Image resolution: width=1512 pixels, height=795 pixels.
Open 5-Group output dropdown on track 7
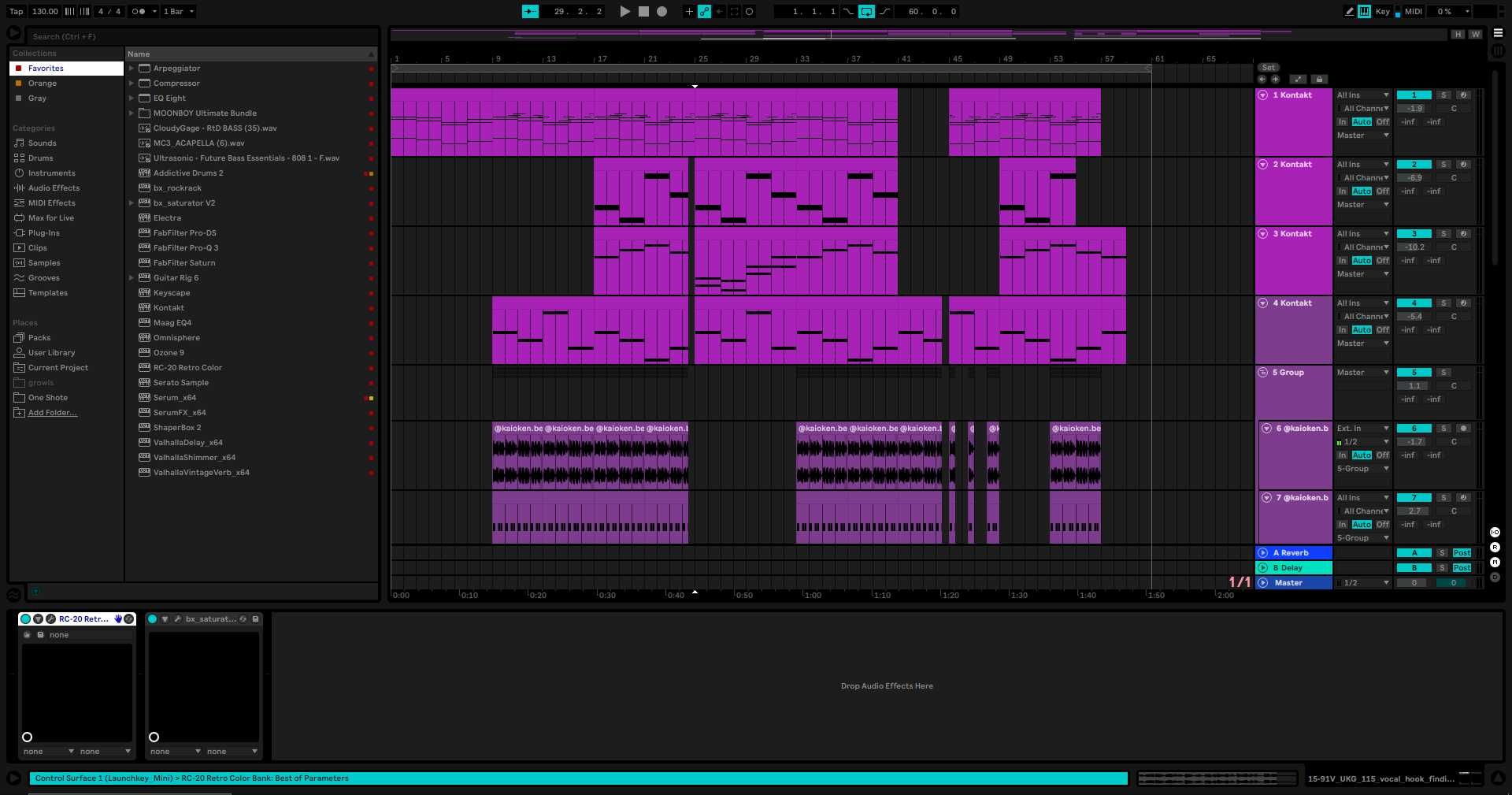coord(1362,537)
